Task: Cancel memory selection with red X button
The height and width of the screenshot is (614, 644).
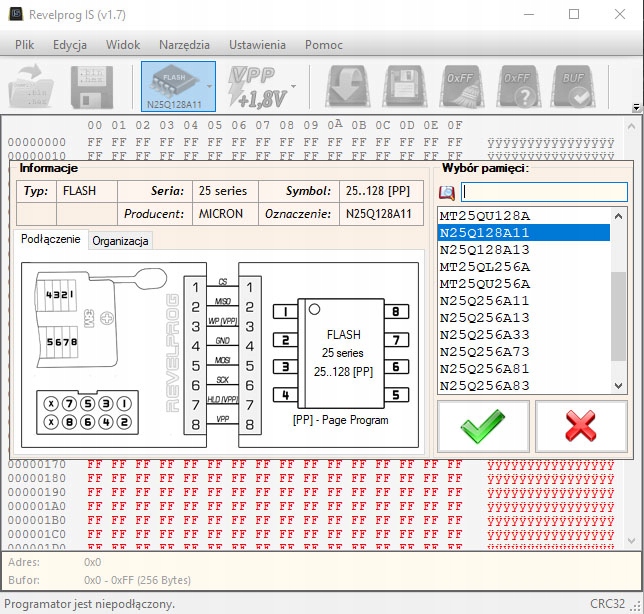Action: (x=581, y=427)
